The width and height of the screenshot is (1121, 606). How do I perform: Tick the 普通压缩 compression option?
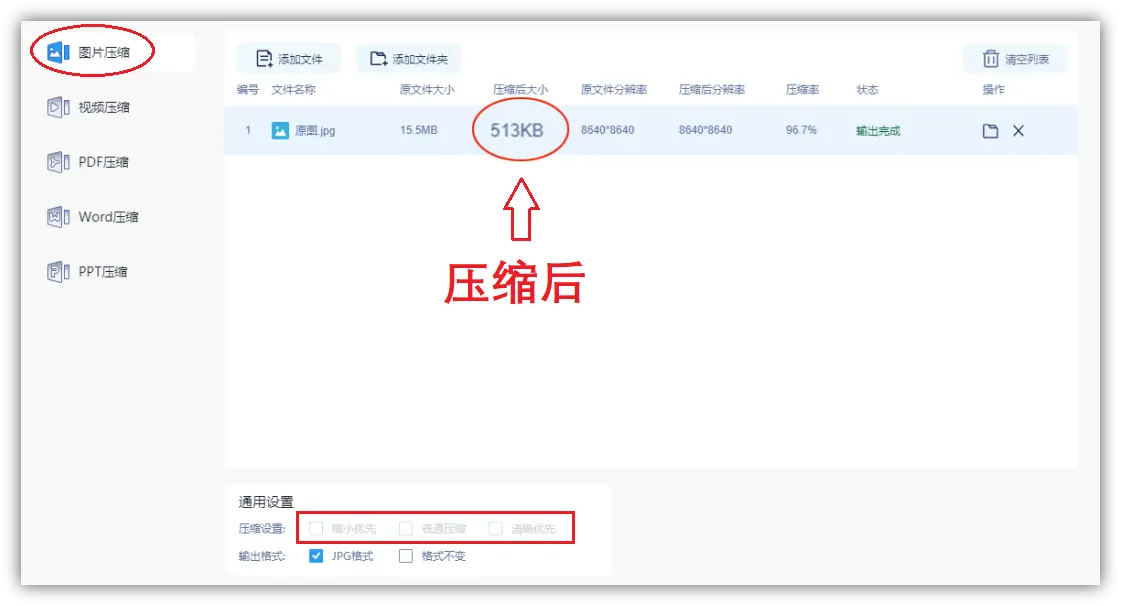406,528
